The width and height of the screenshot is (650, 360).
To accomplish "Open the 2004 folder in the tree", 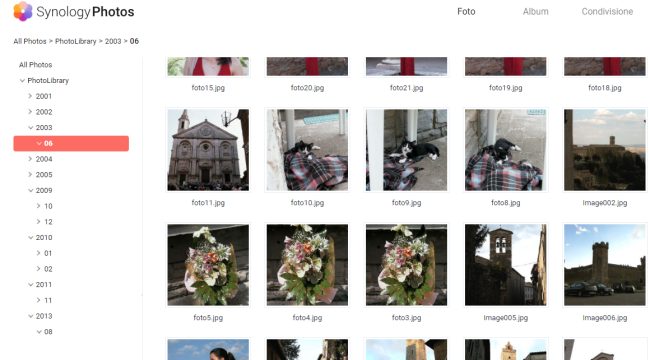I will click(44, 159).
